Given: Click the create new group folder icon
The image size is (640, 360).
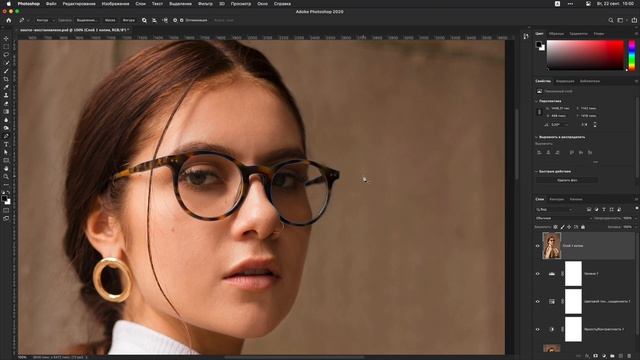Looking at the screenshot, I should point(612,356).
